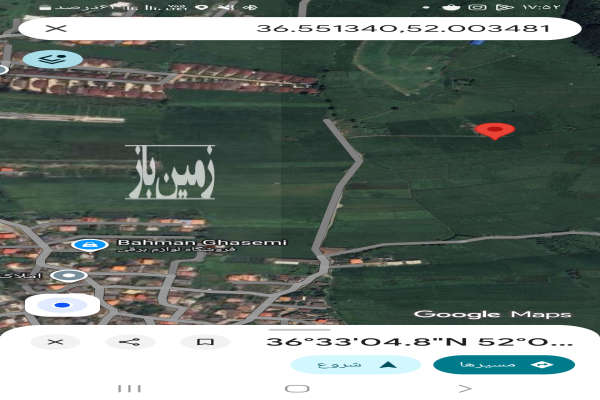Image resolution: width=600 pixels, height=400 pixels.
Task: Tap the gray place marker near the left edge
Action: click(x=69, y=275)
